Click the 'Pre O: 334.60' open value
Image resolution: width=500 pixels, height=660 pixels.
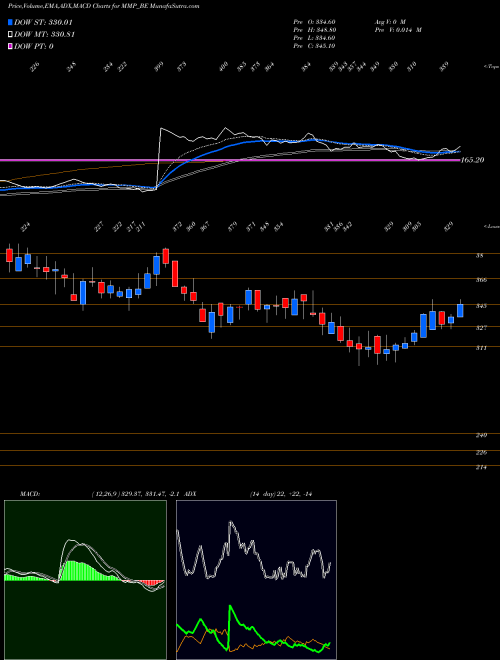(x=314, y=22)
